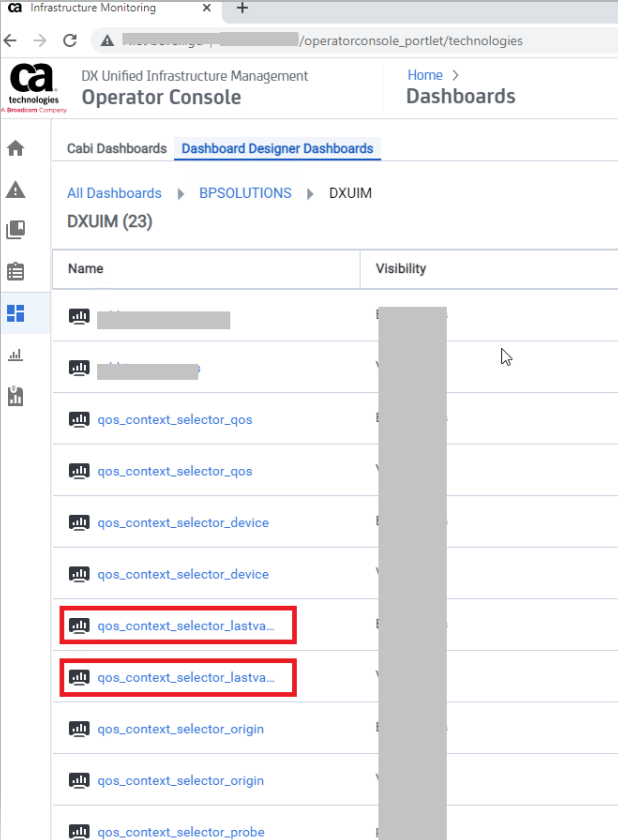The width and height of the screenshot is (618, 840).
Task: Click dashboard icon of first qos_context_selector_origin row
Action: click(79, 729)
